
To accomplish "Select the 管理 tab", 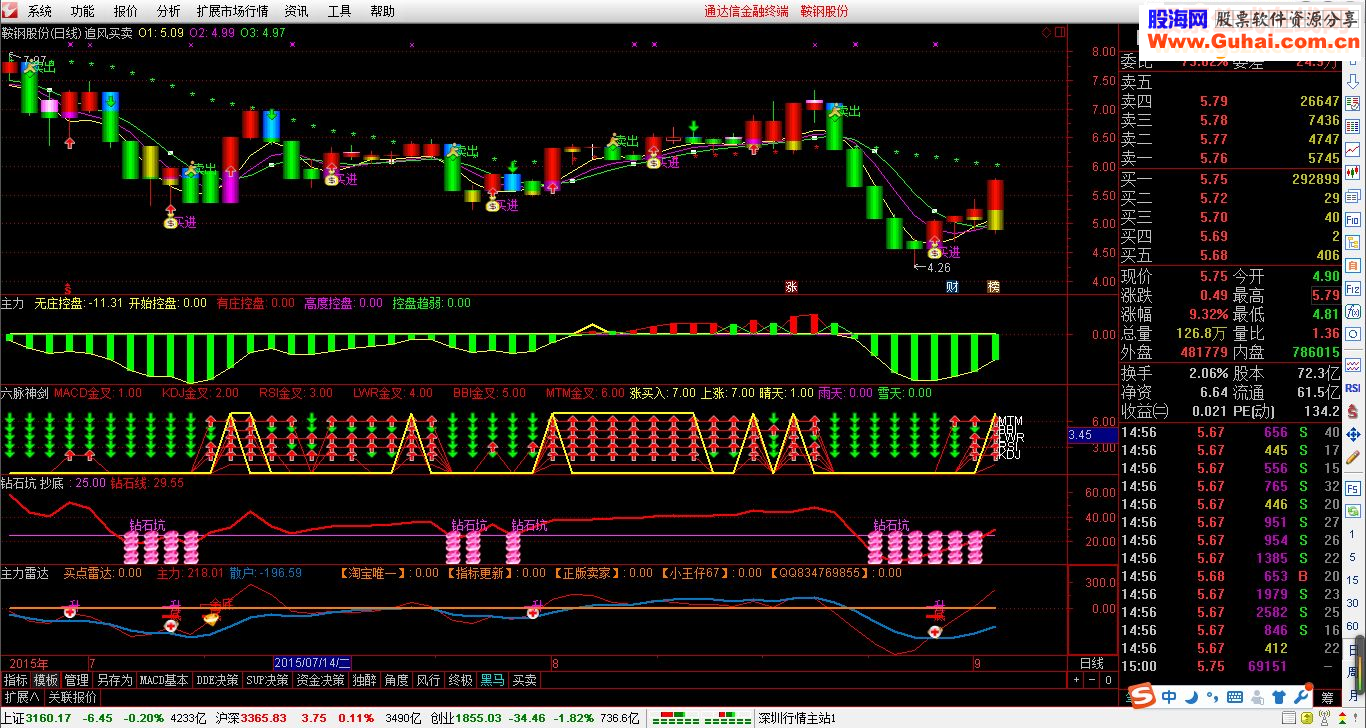I will point(77,680).
